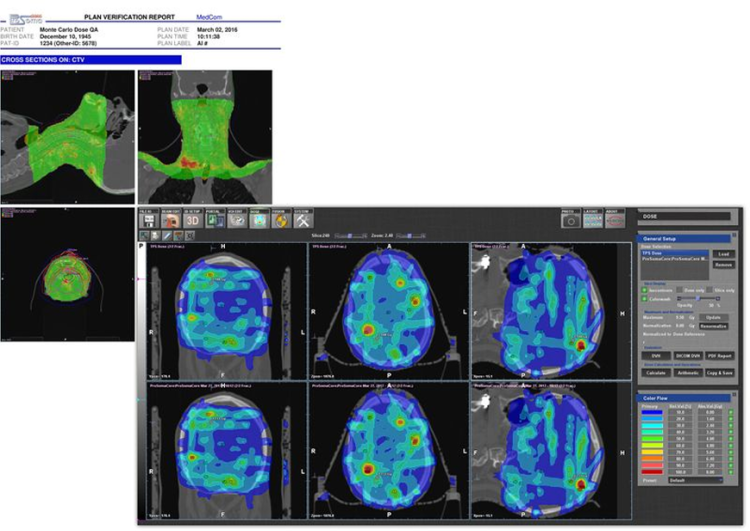Viewport: 750px width, 531px height.
Task: Open the DVH evaluation button
Action: coord(656,355)
